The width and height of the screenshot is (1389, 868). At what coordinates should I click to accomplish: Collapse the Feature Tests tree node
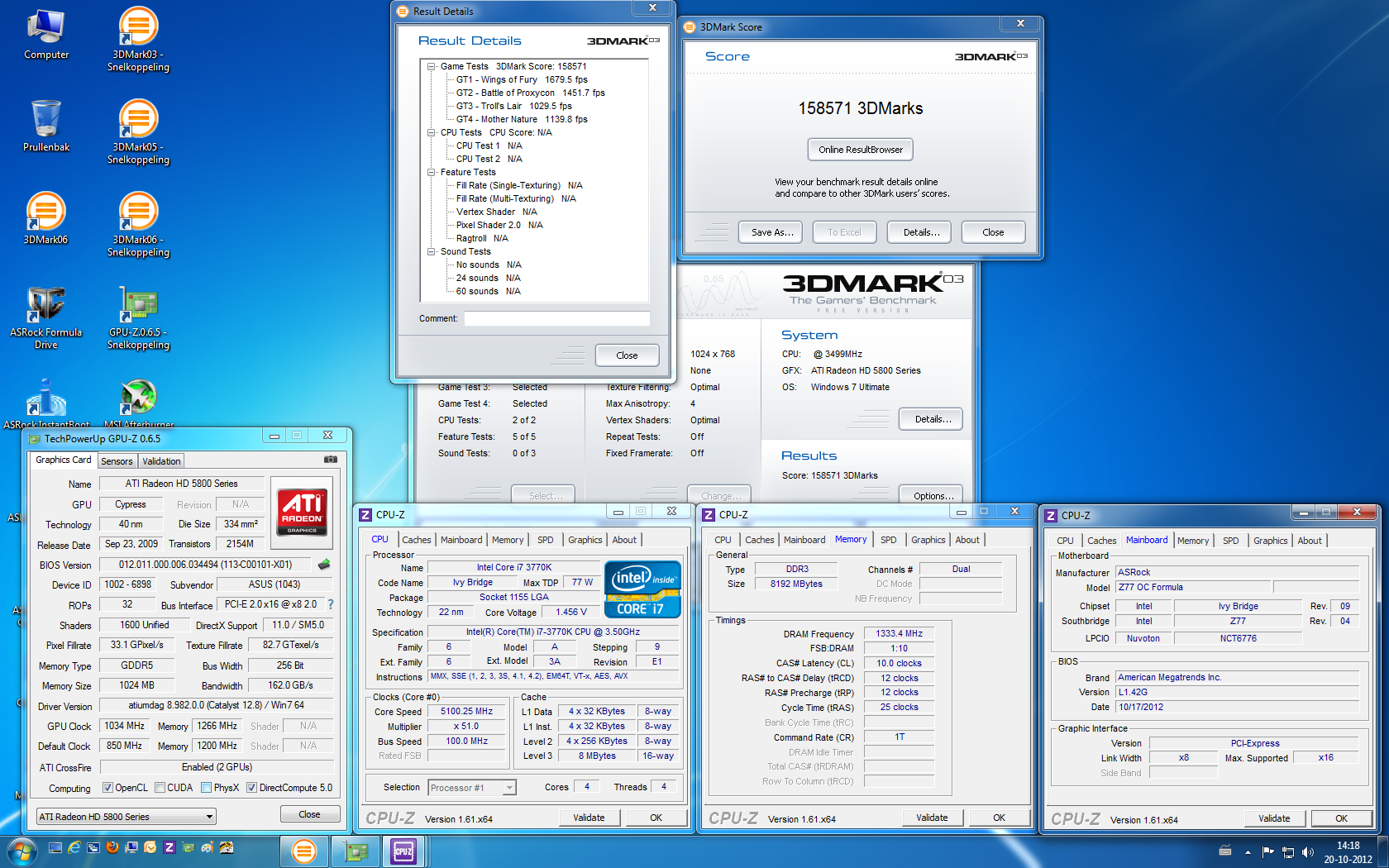[431, 172]
